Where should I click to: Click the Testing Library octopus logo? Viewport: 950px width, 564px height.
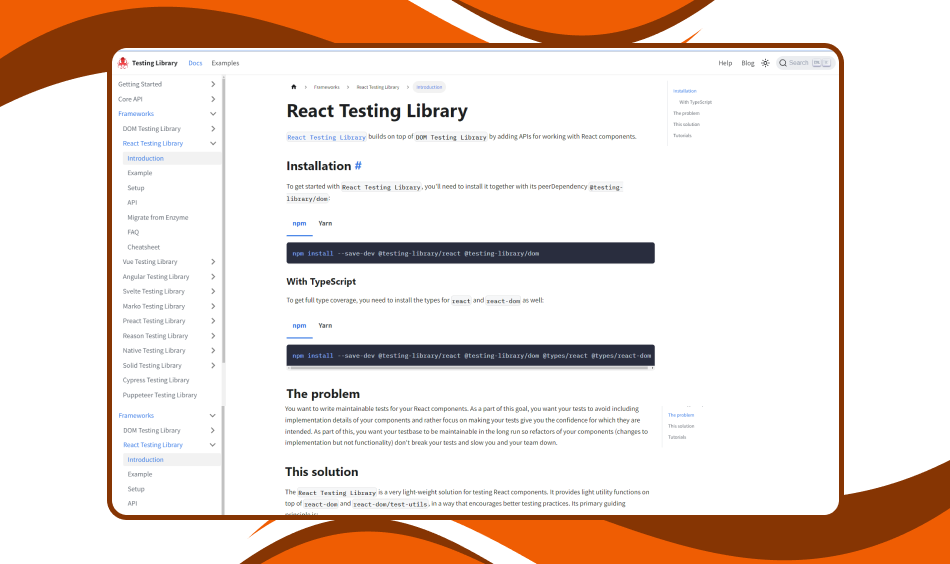tap(123, 63)
